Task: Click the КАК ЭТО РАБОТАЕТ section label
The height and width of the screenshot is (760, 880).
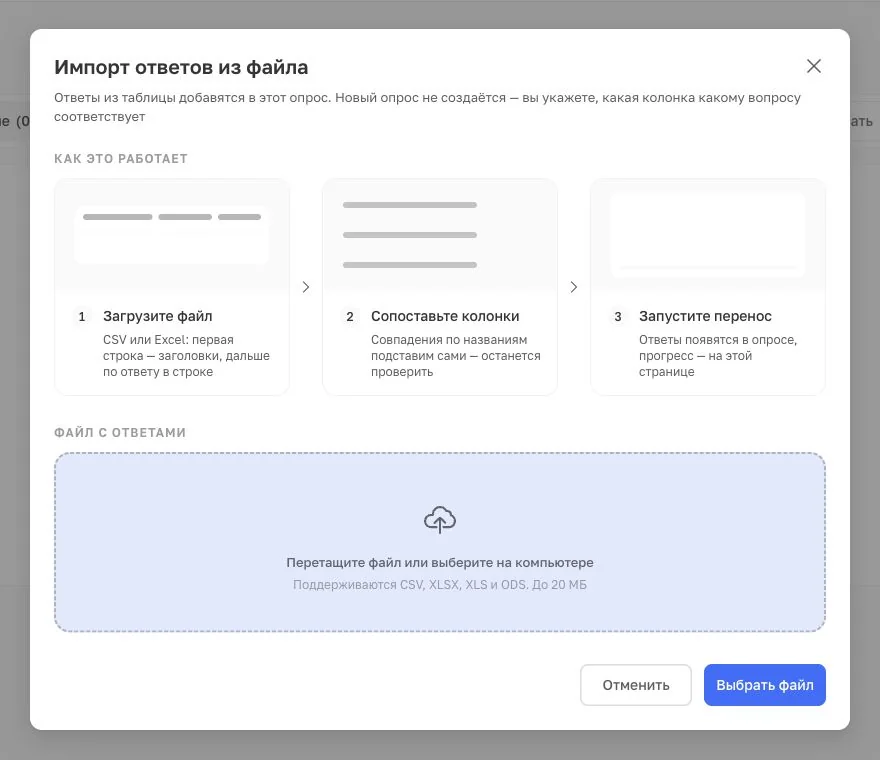Action: pos(121,159)
